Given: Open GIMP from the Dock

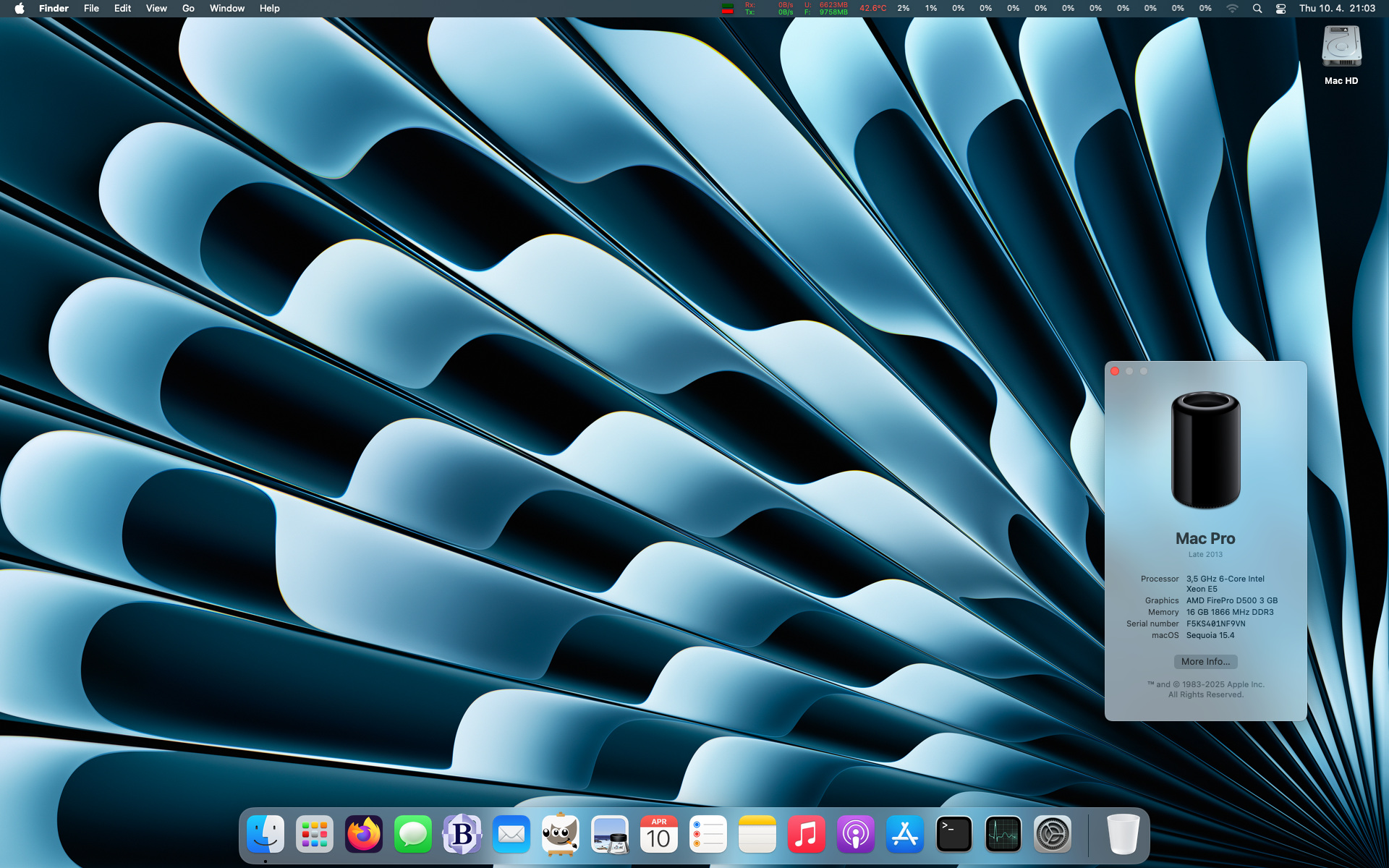Looking at the screenshot, I should click(x=560, y=835).
